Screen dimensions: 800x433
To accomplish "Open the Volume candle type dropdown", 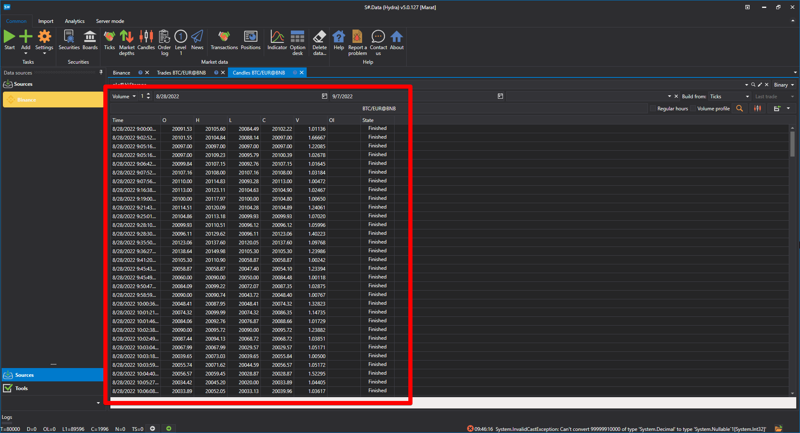I will pyautogui.click(x=124, y=97).
